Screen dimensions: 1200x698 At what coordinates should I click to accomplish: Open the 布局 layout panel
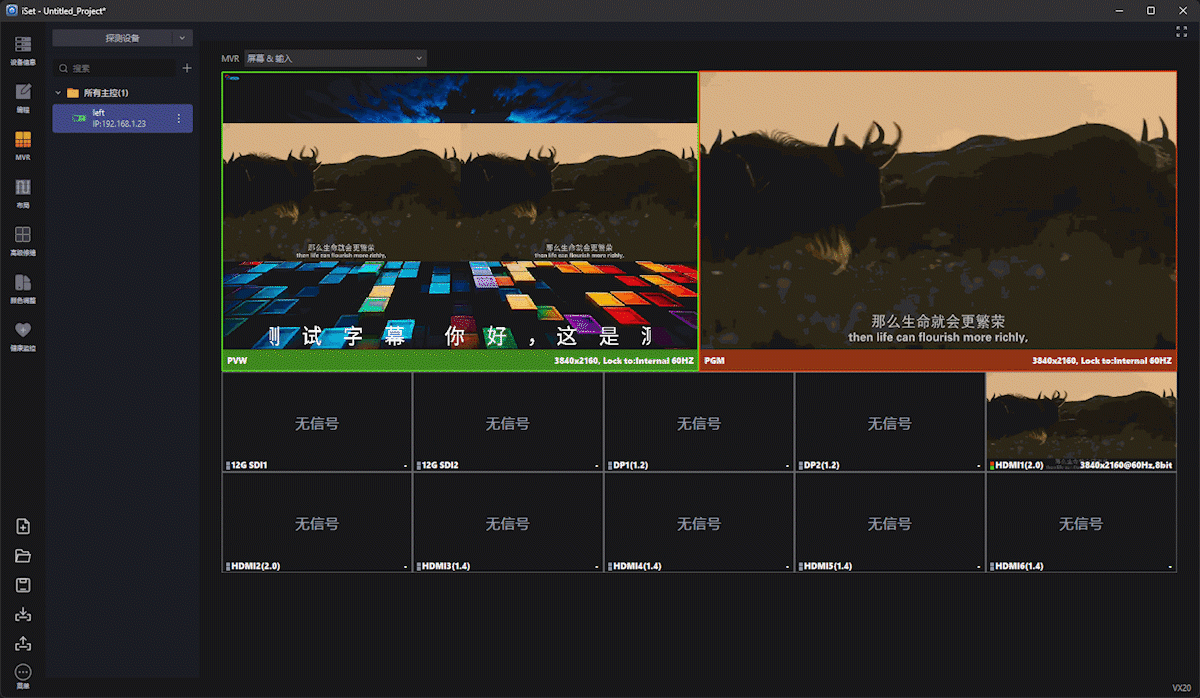(x=22, y=191)
